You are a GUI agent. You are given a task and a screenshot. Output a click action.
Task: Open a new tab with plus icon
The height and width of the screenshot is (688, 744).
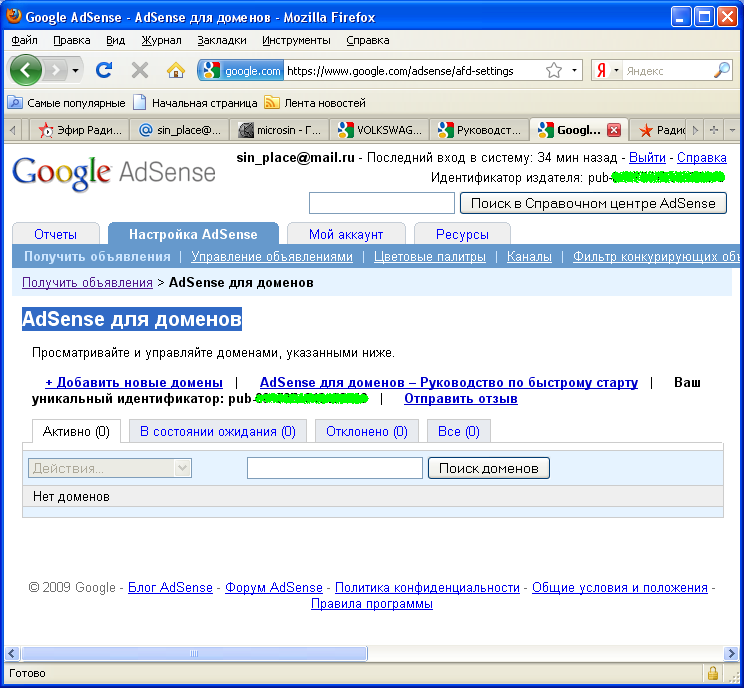click(x=714, y=130)
